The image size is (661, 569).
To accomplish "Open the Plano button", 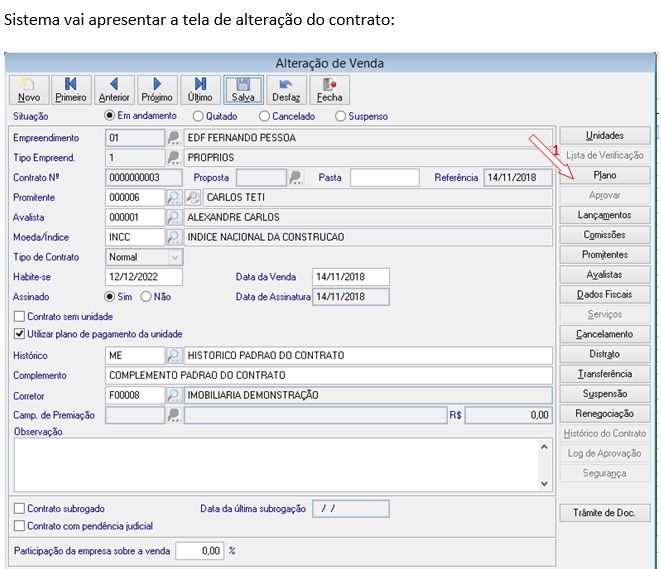I will click(x=605, y=175).
